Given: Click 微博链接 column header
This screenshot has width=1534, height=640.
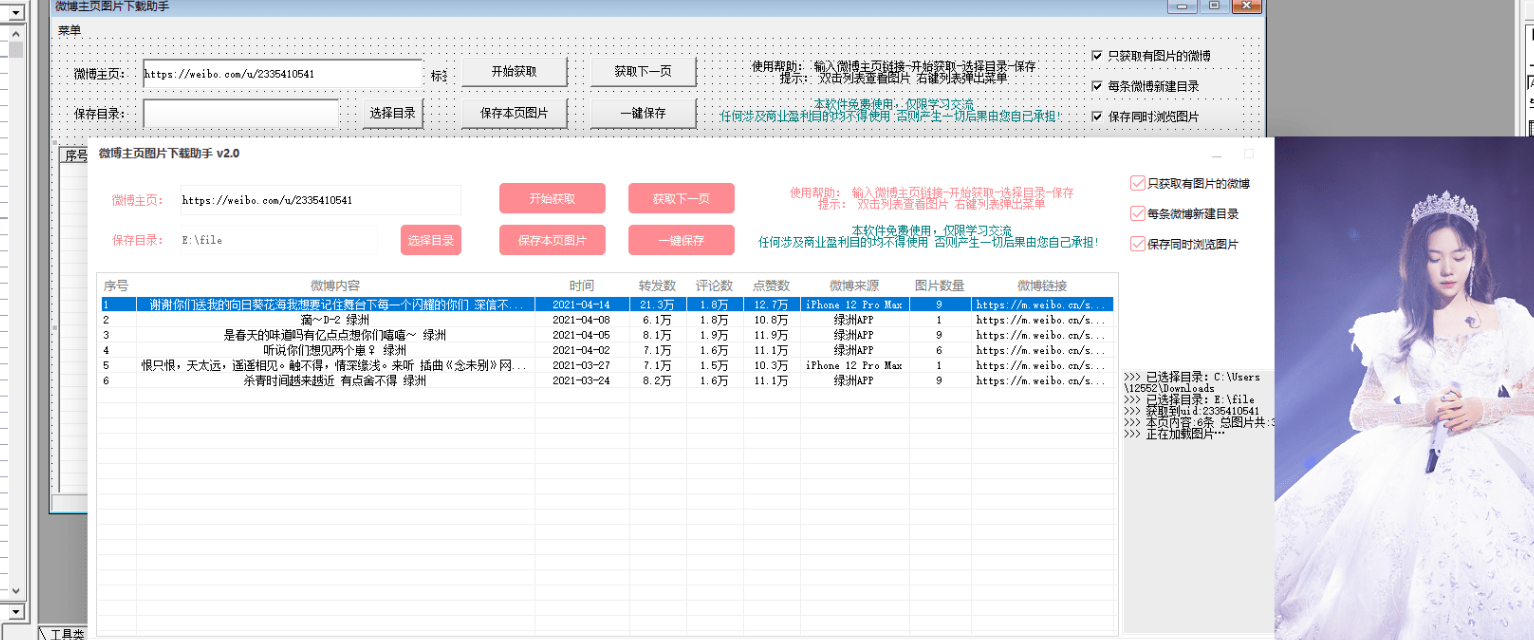Looking at the screenshot, I should [1042, 285].
